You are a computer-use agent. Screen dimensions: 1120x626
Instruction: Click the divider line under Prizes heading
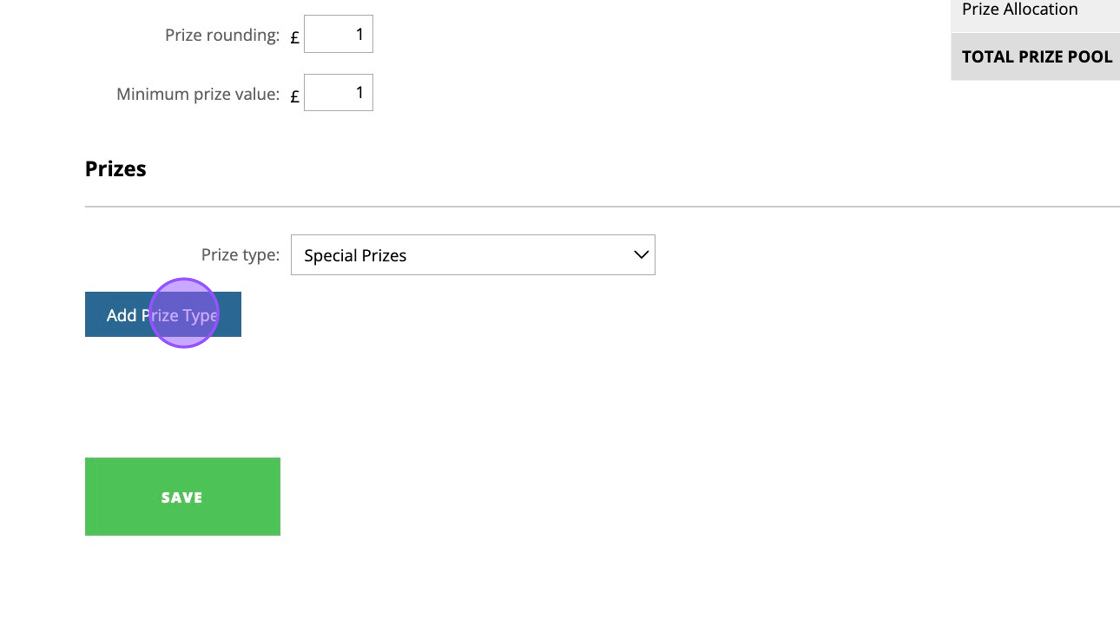(602, 207)
